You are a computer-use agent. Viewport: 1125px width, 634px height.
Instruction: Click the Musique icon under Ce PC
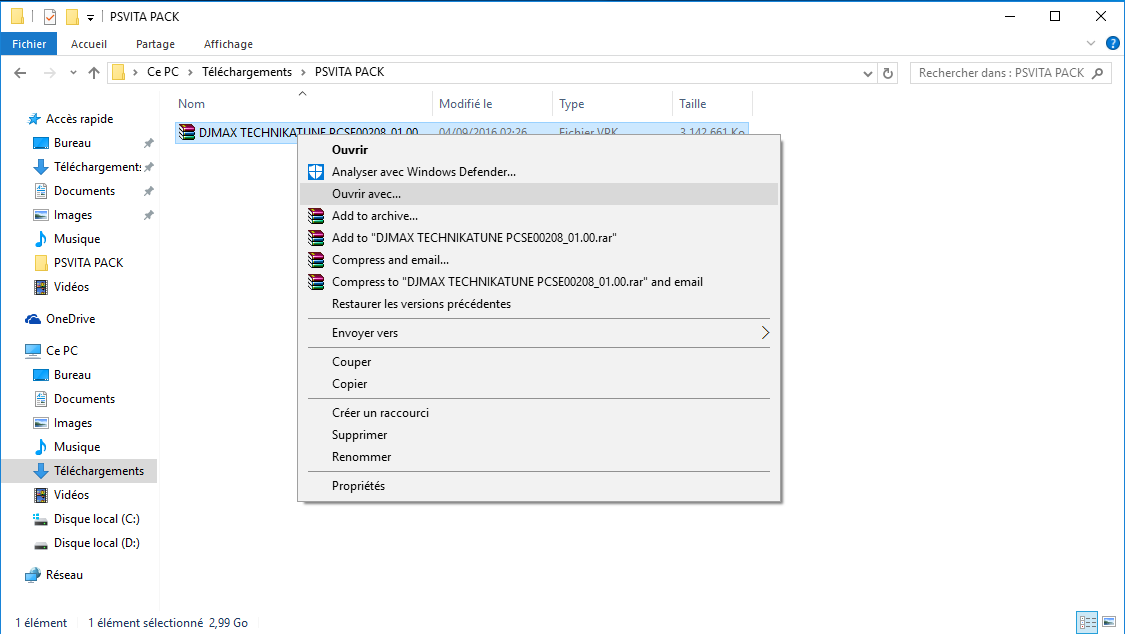click(41, 447)
